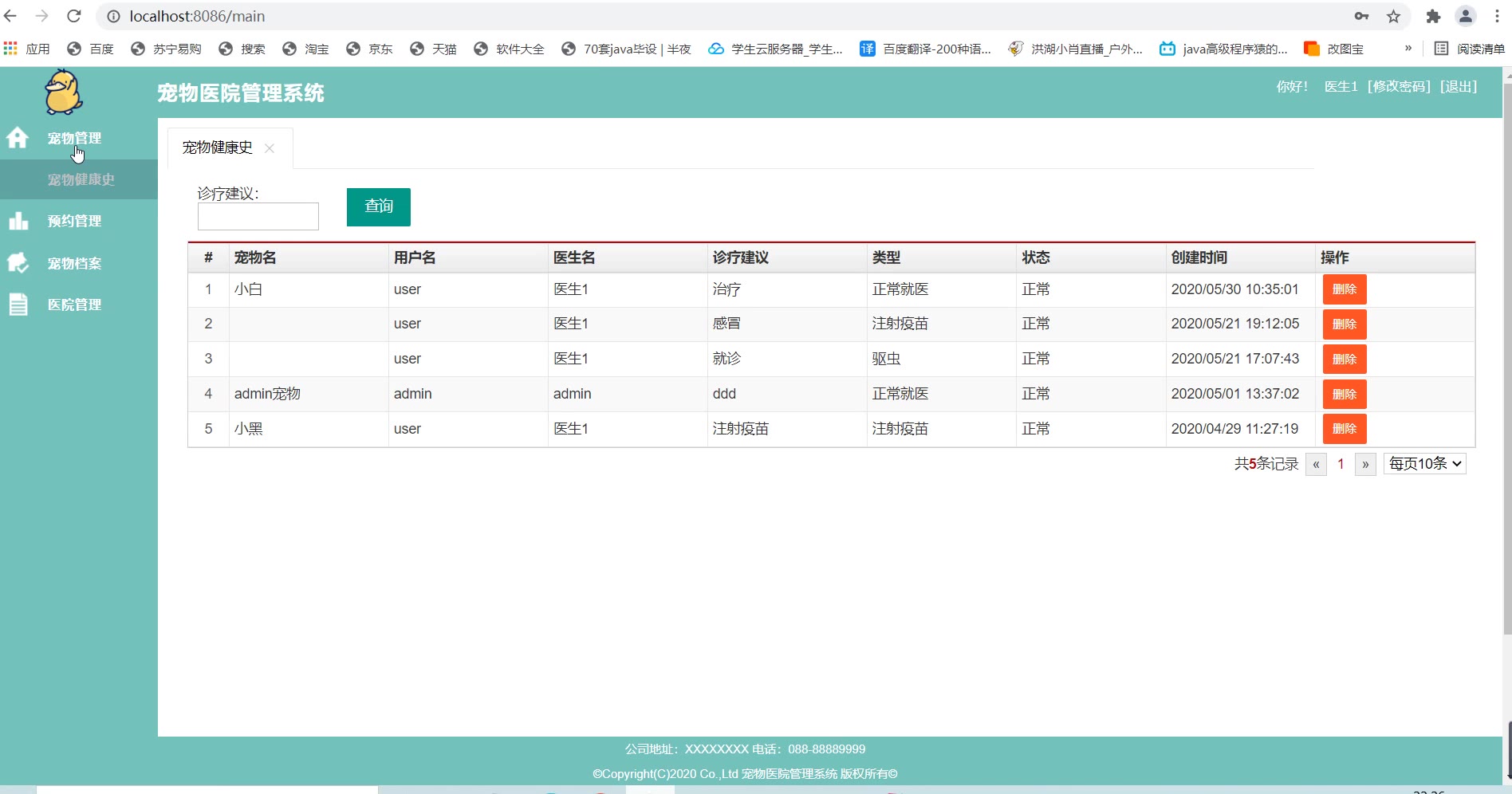Image resolution: width=1512 pixels, height=794 pixels.
Task: Click the tag icon beside 宠物档案
Action: [x=18, y=262]
